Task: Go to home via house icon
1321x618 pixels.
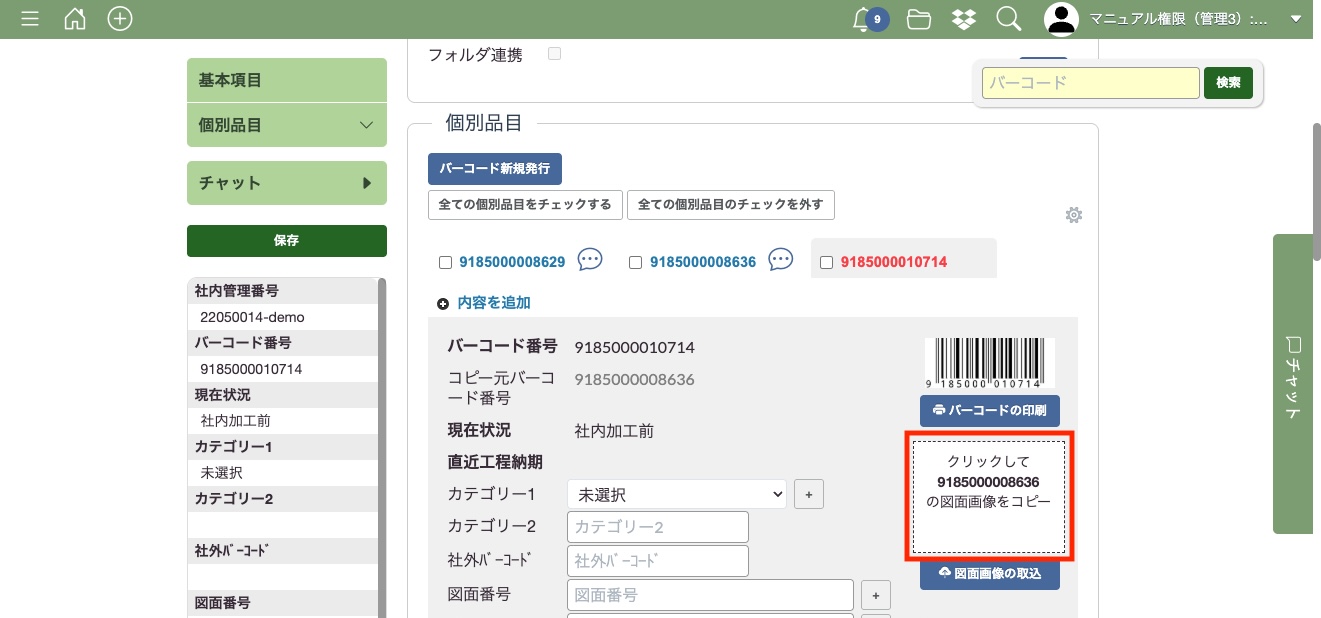Action: click(75, 19)
